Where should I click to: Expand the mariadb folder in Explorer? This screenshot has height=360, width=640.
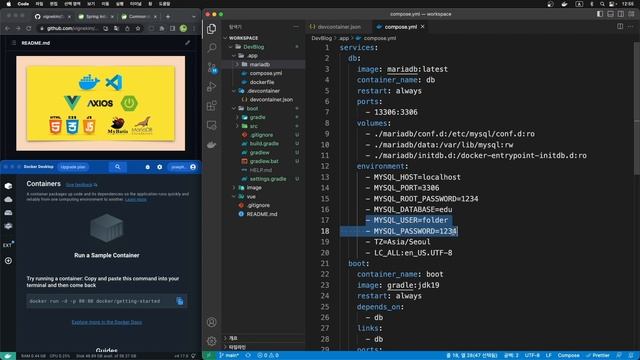(x=237, y=64)
